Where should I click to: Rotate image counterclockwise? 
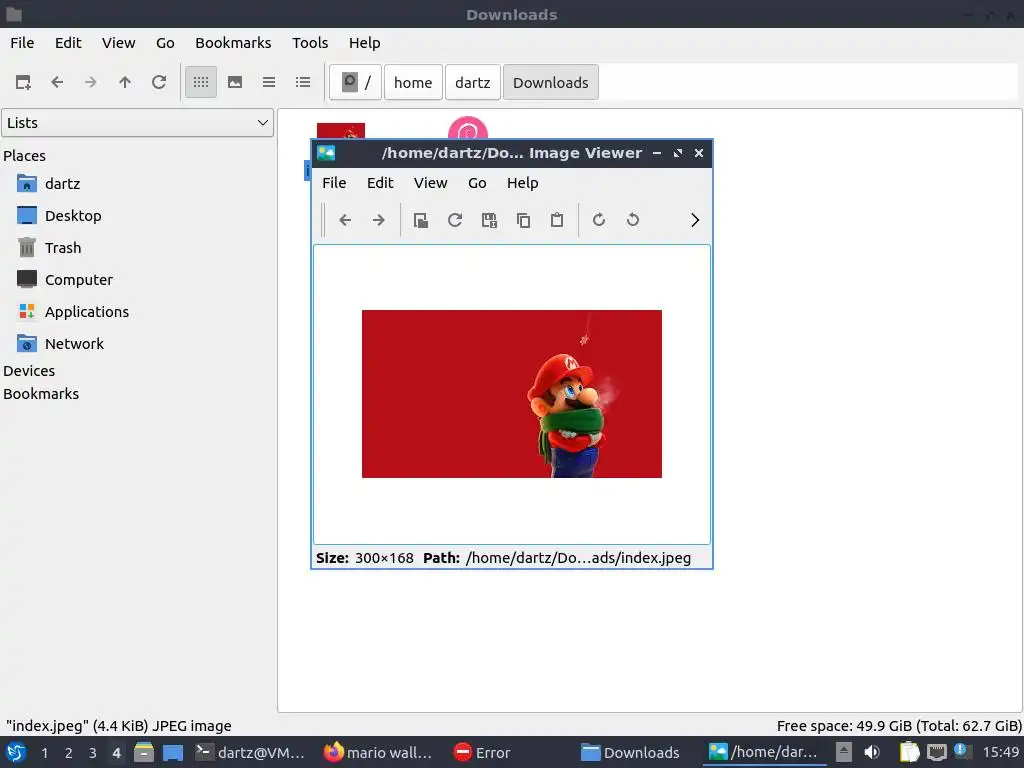633,220
